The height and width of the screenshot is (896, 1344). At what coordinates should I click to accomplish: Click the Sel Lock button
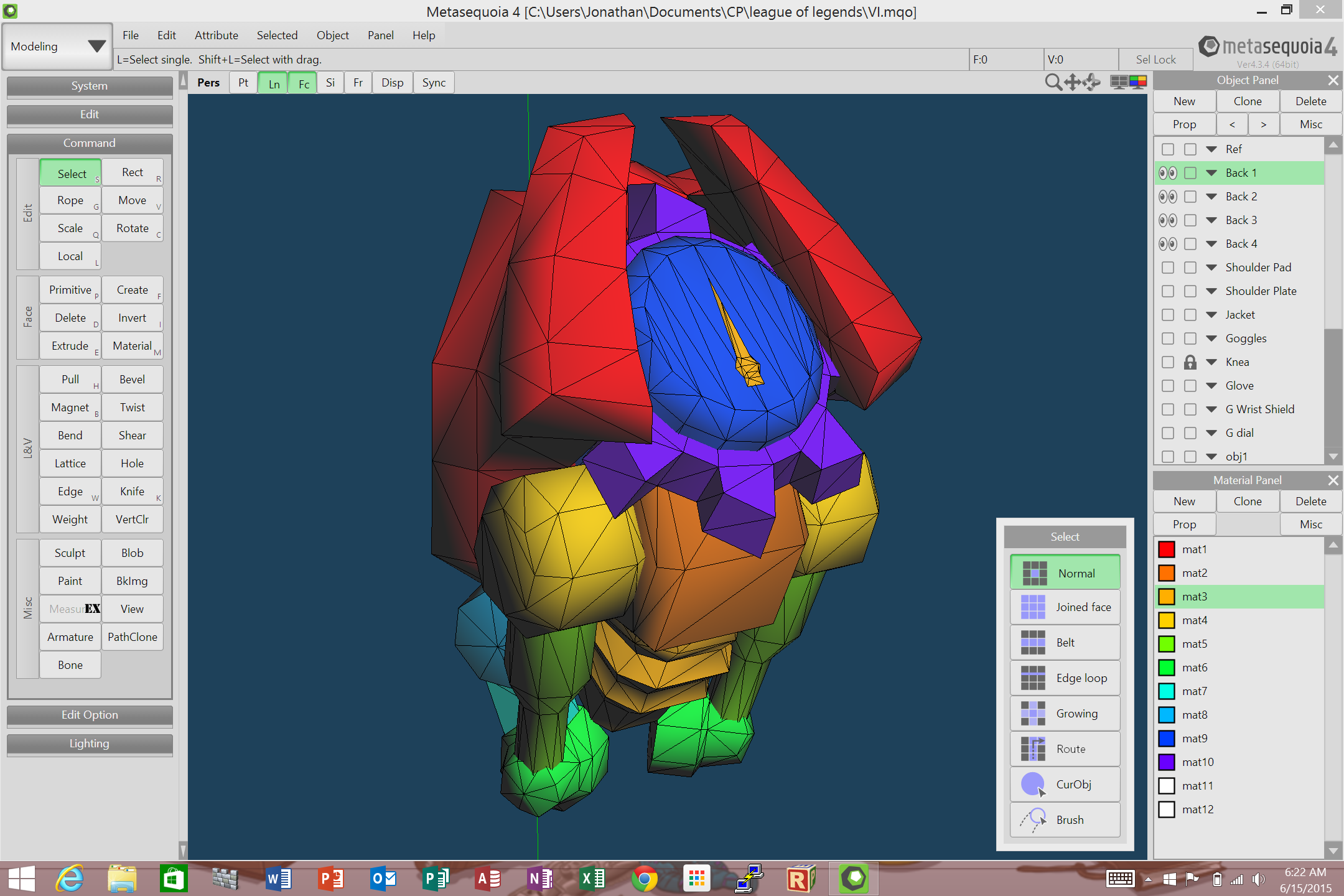point(1155,60)
